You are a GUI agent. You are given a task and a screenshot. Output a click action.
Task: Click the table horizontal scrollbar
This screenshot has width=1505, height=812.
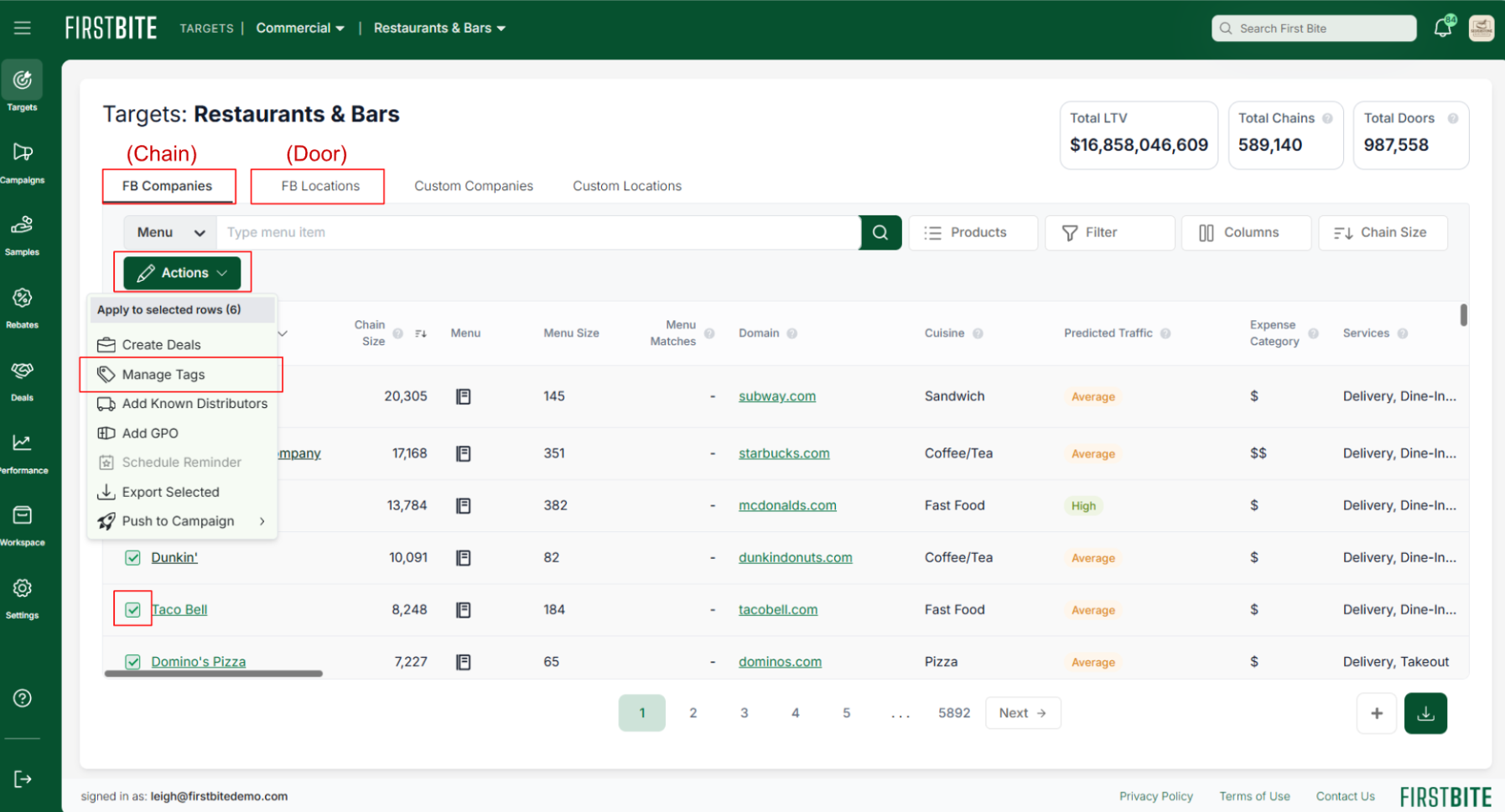(x=214, y=674)
